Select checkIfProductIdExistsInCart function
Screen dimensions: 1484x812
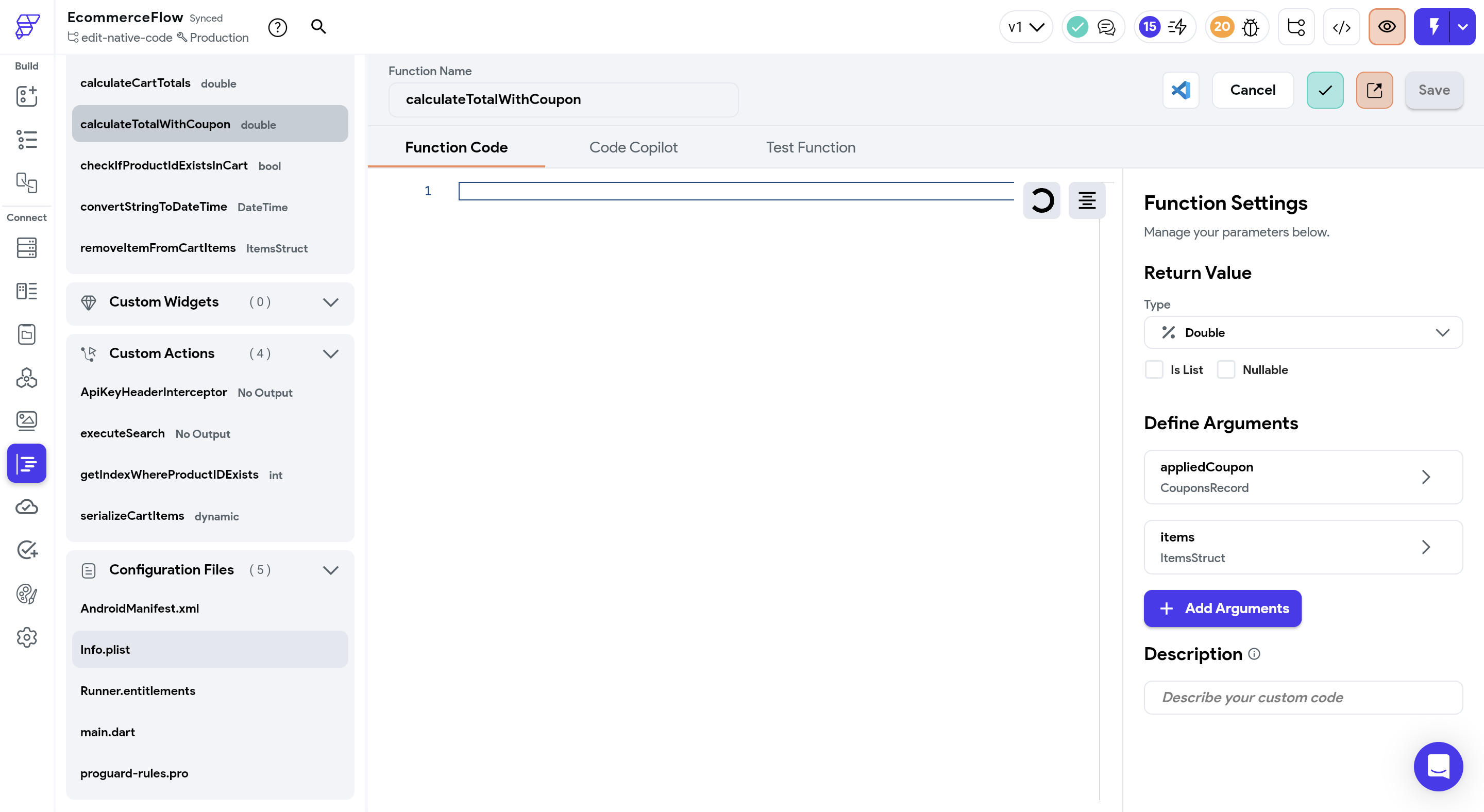tap(210, 165)
